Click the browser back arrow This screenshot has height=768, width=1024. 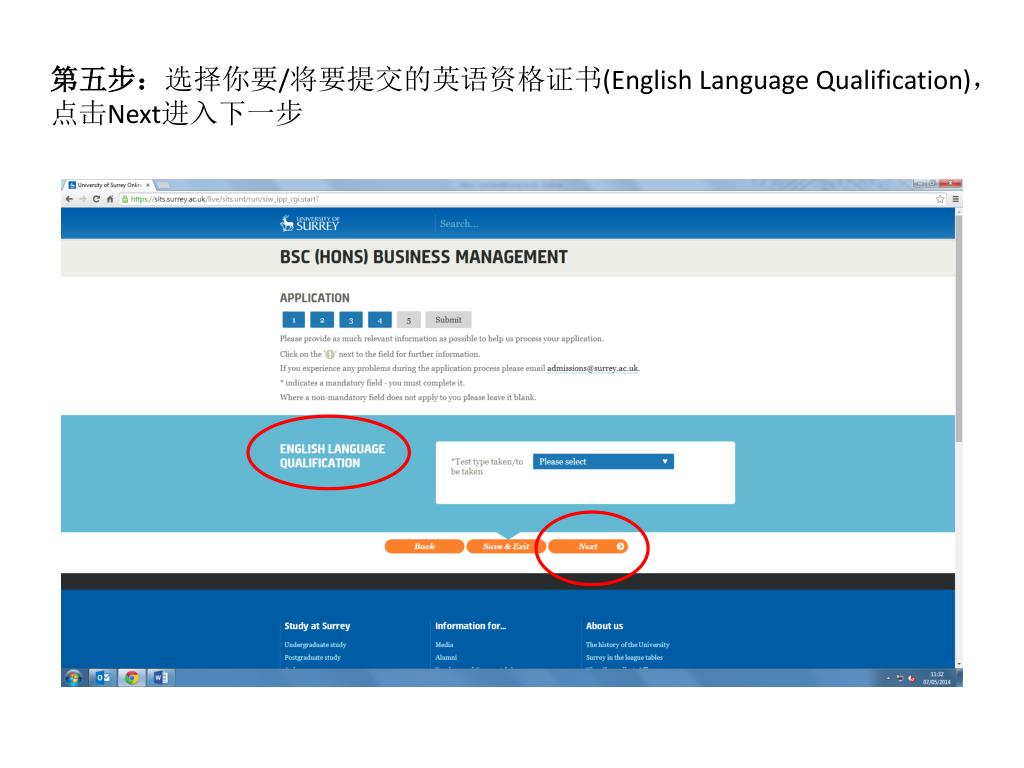(x=69, y=199)
